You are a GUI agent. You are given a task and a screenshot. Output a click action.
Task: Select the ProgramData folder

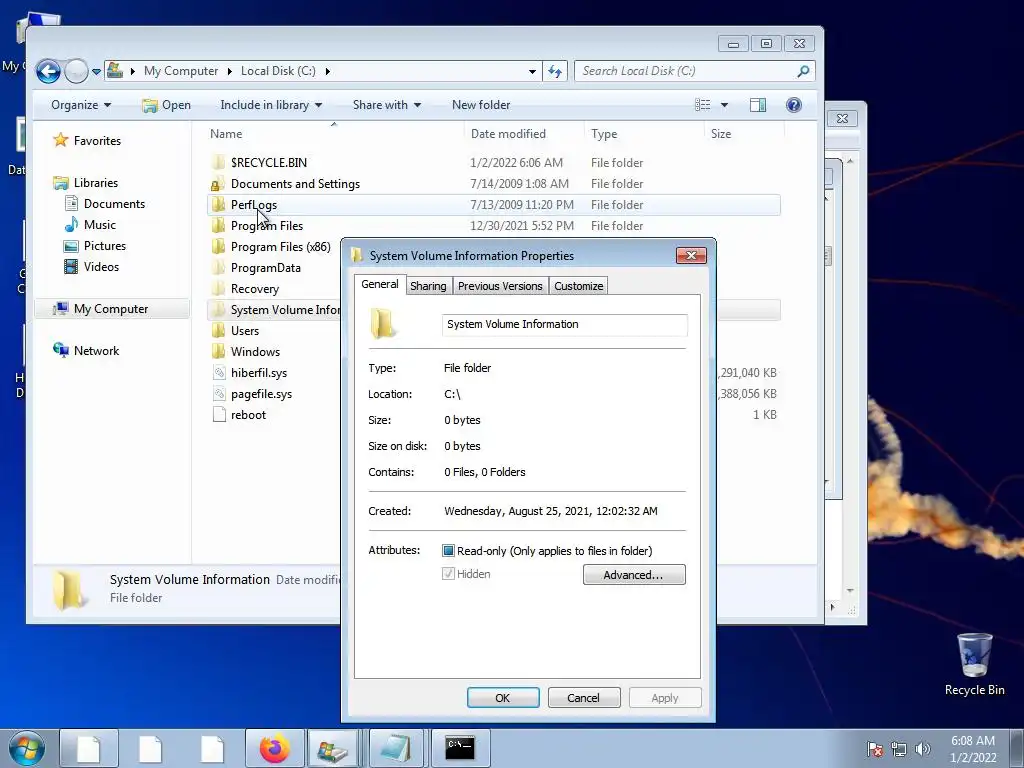pyautogui.click(x=266, y=268)
